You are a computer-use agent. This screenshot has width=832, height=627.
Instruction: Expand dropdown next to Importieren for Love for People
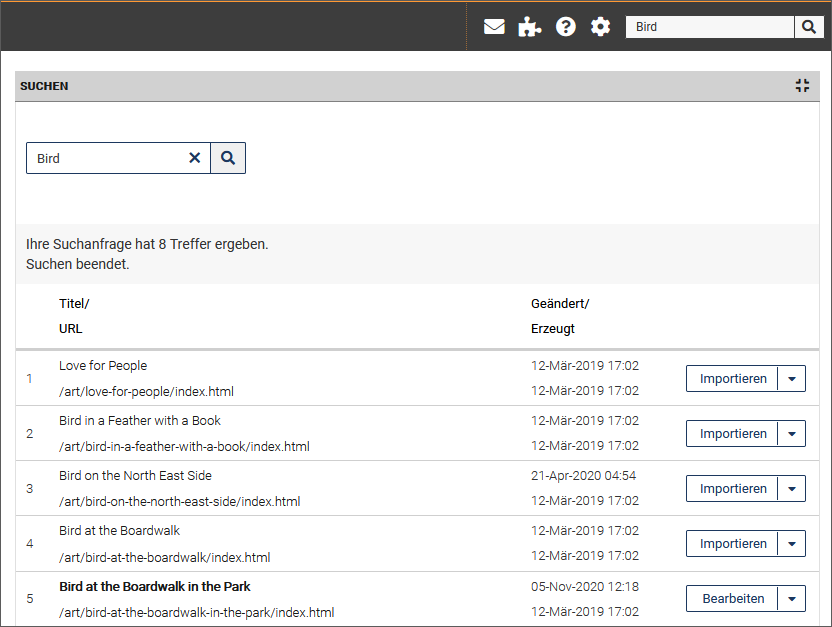[x=792, y=379]
